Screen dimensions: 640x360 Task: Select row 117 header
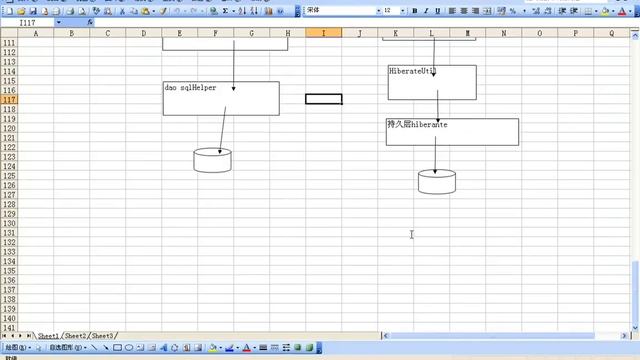[x=9, y=100]
